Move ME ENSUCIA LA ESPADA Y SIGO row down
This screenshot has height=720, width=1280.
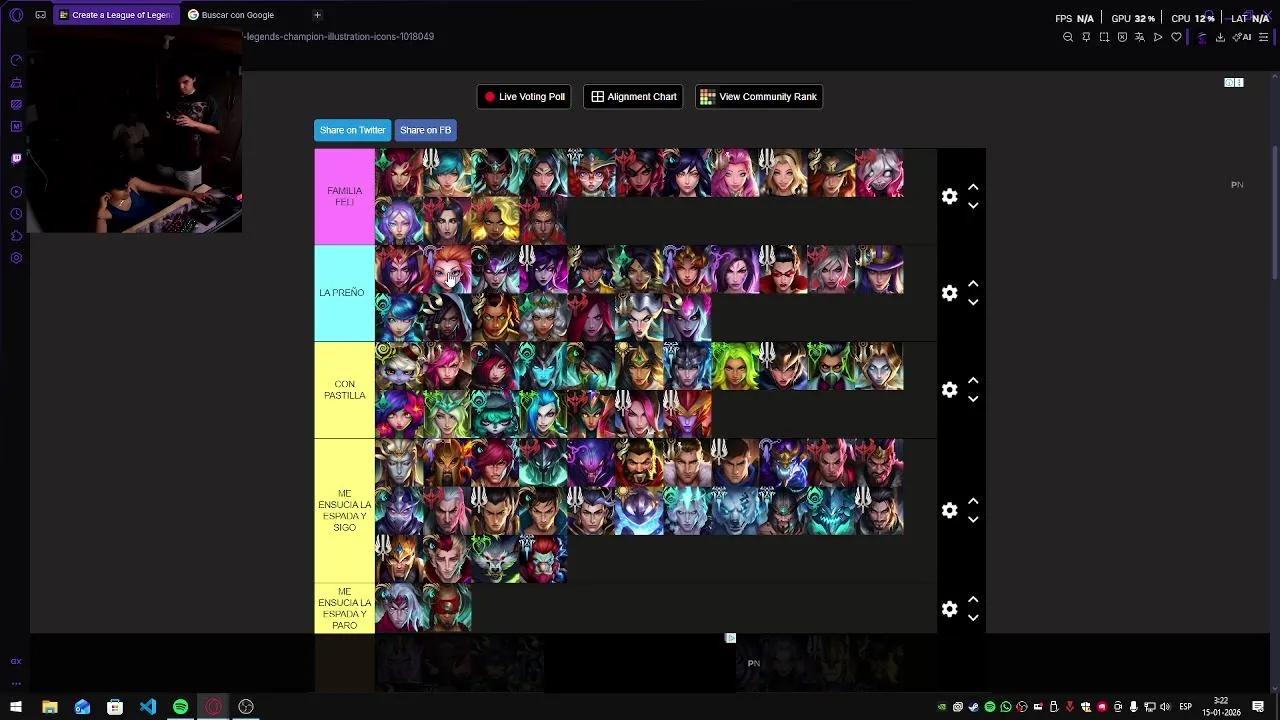[973, 520]
